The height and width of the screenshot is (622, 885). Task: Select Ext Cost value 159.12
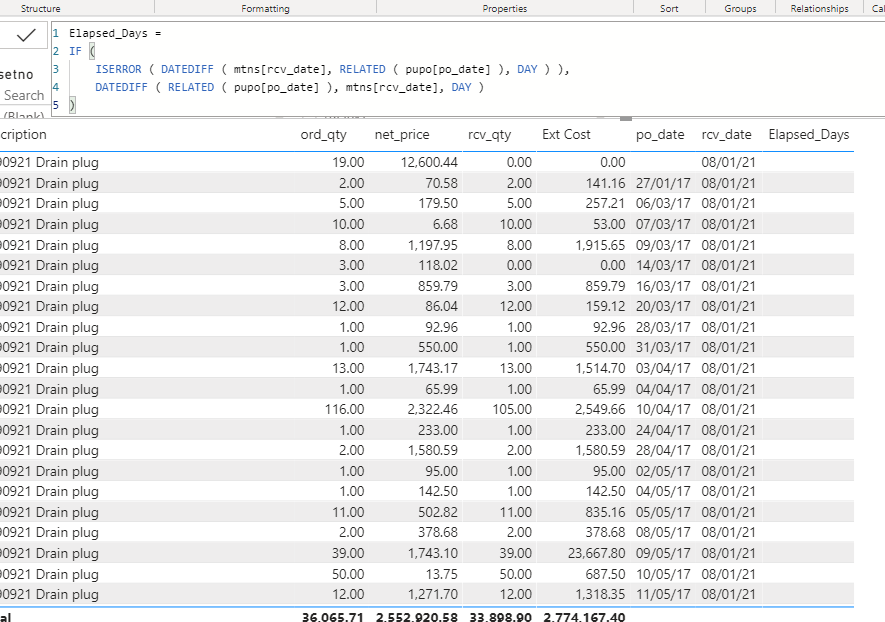[605, 306]
